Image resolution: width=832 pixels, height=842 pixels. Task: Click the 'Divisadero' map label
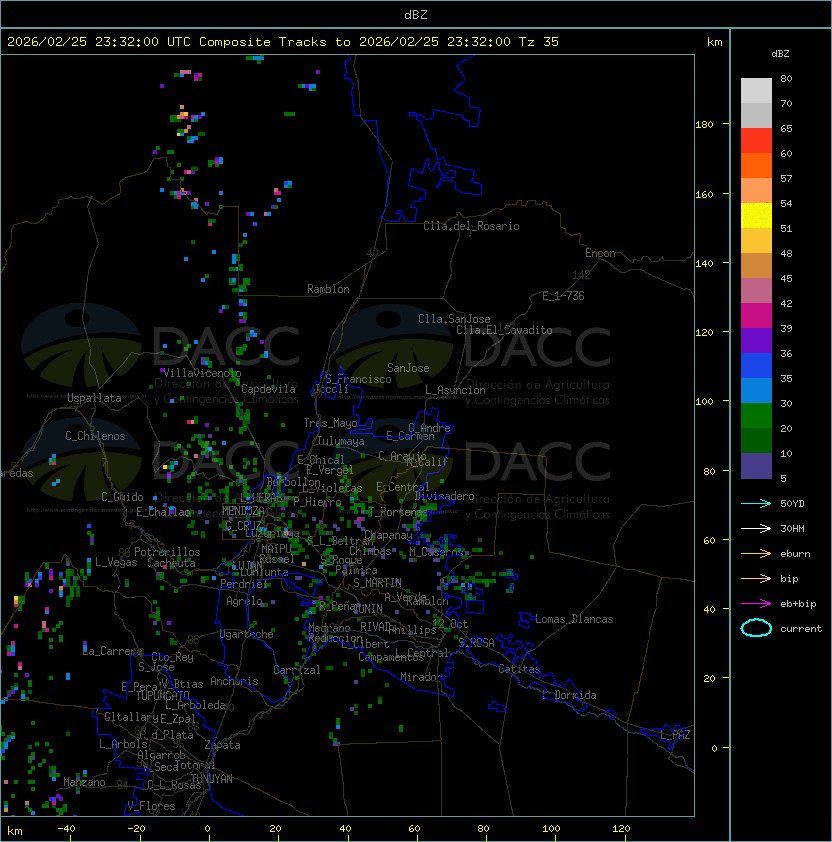tap(445, 496)
